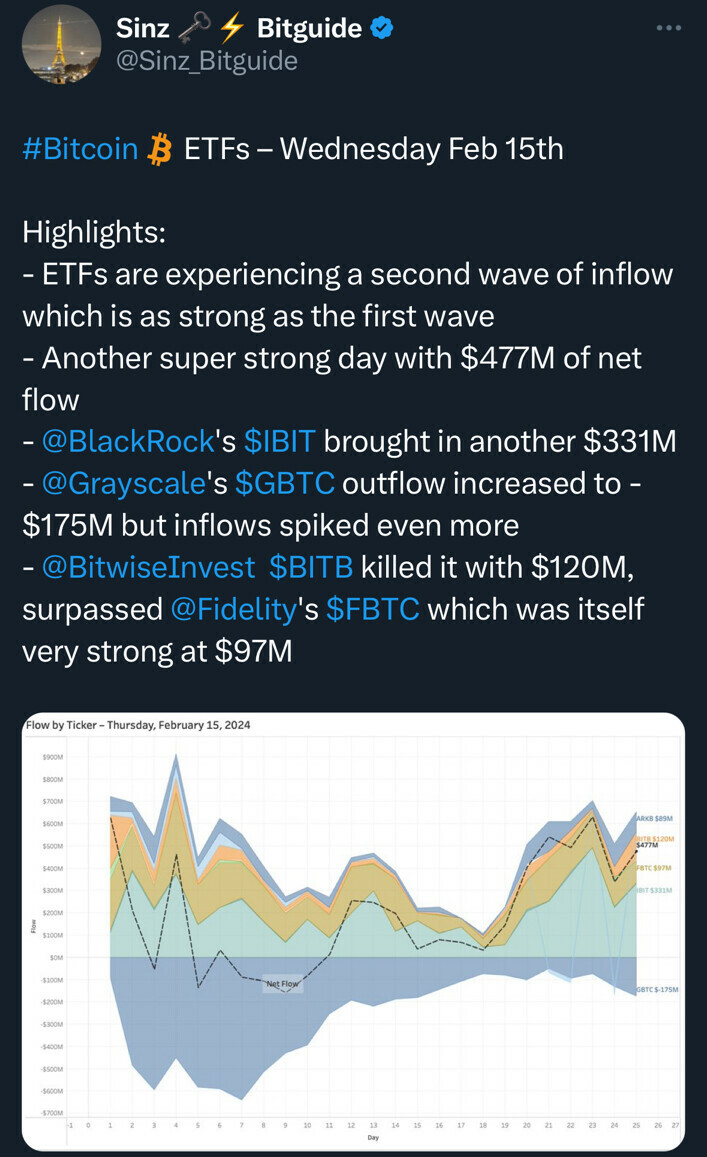Viewport: 707px width, 1157px height.
Task: Go to the @Fidelity mention
Action: [235, 609]
